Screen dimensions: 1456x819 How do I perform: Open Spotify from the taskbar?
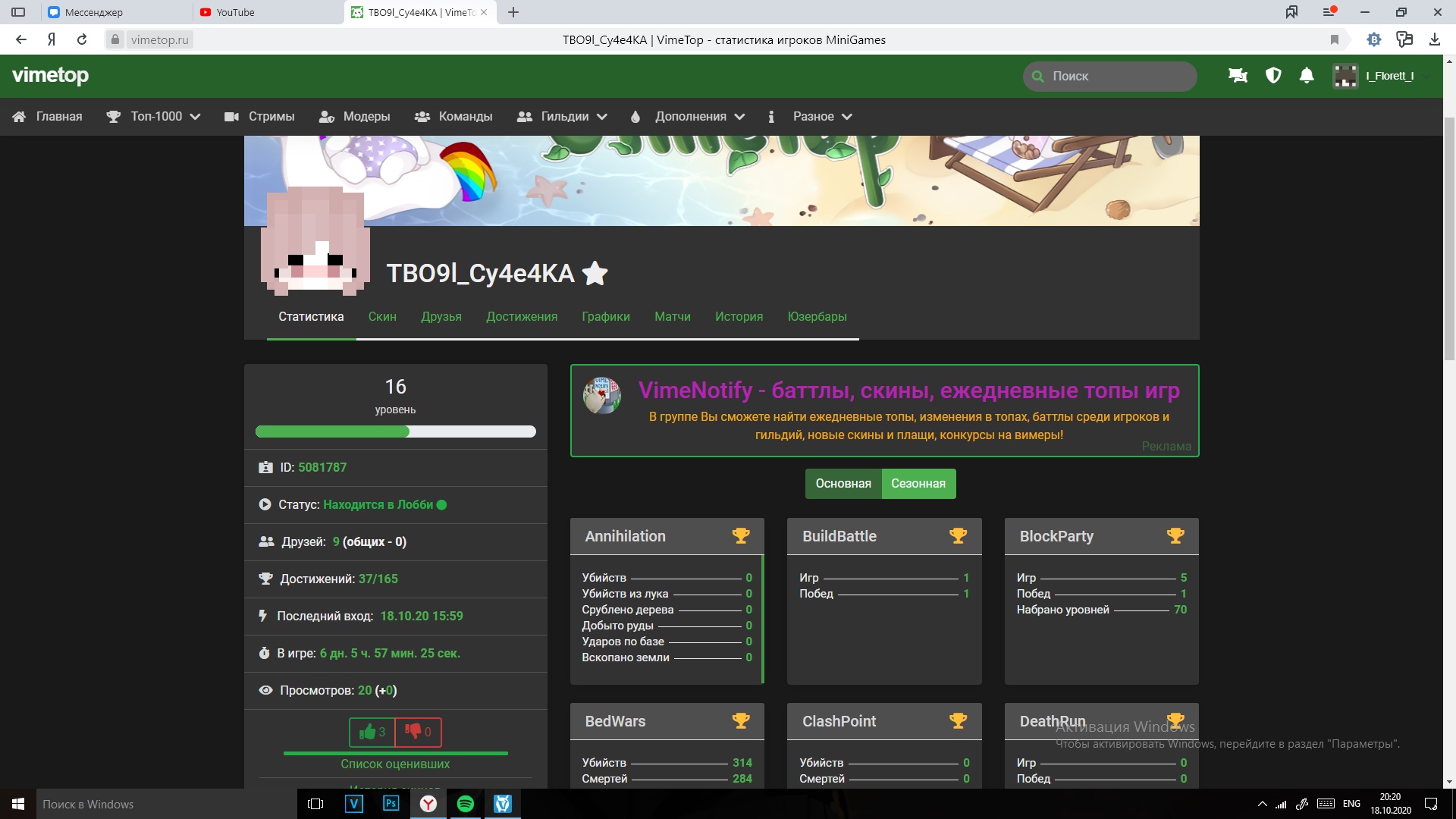pyautogui.click(x=466, y=804)
